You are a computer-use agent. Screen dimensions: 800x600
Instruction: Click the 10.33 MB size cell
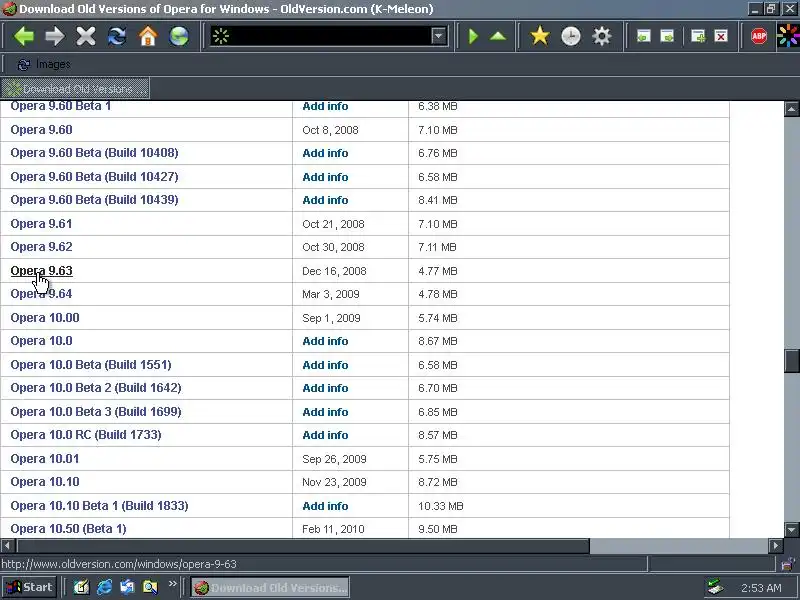(x=440, y=506)
